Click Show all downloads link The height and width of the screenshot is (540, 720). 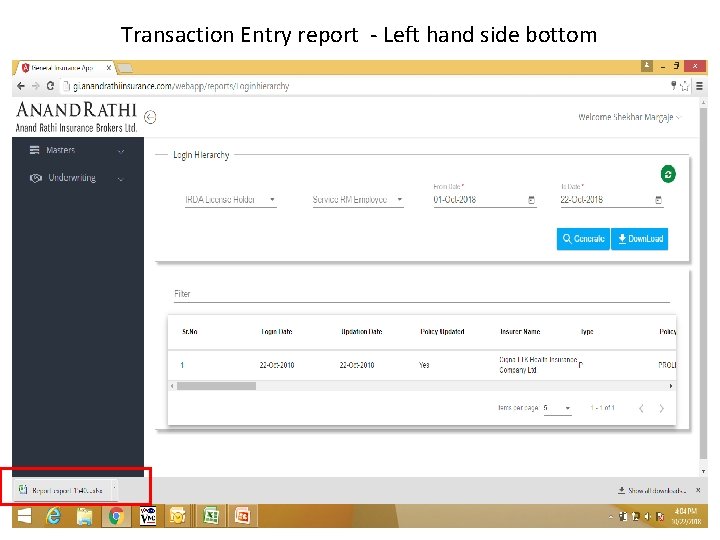(x=652, y=491)
